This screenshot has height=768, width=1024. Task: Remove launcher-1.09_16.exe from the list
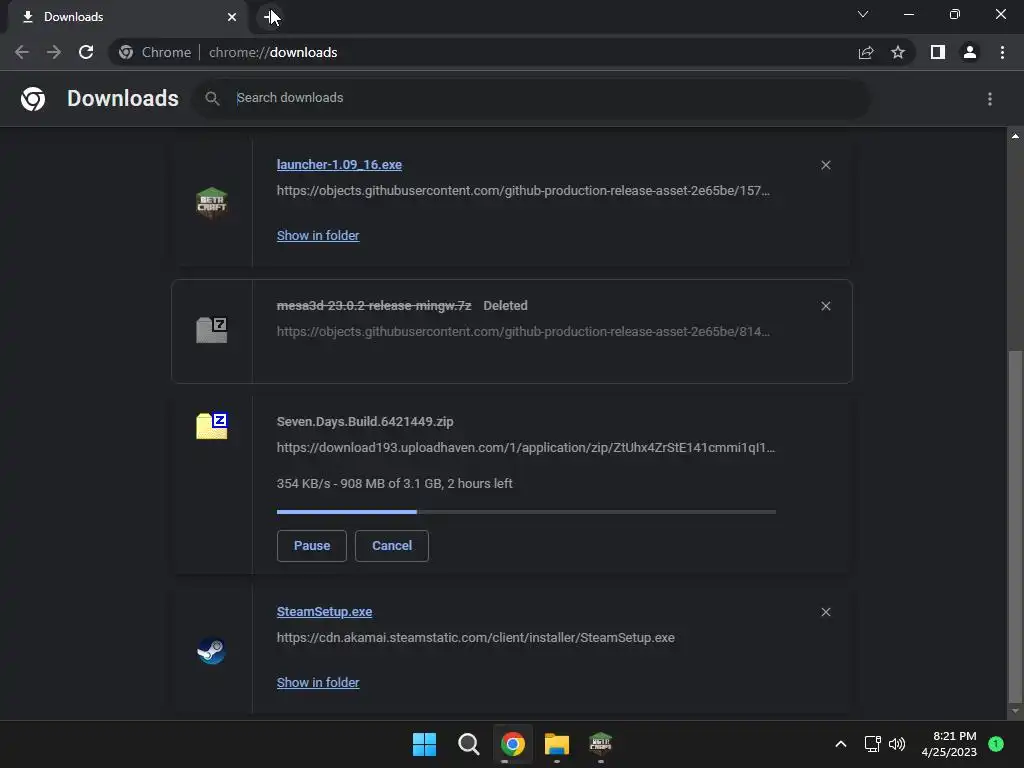(825, 165)
